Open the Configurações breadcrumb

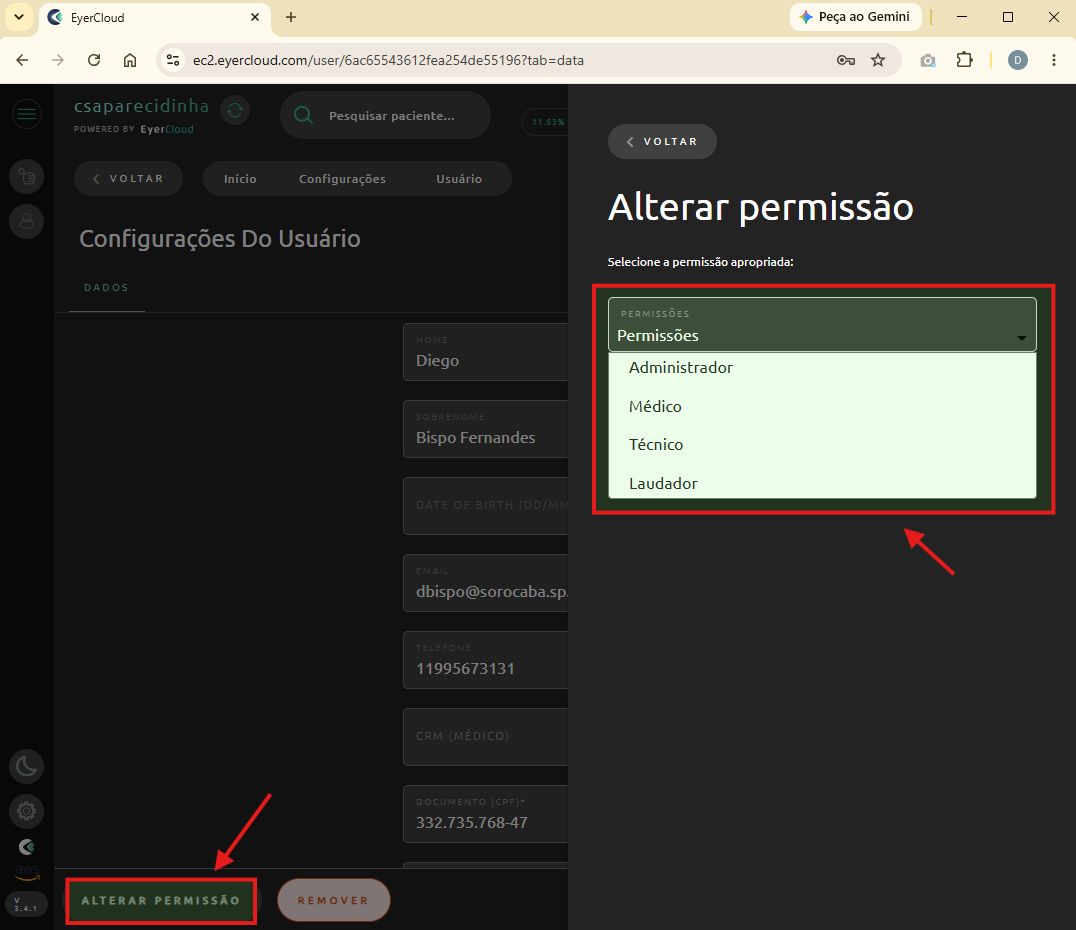[x=342, y=179]
